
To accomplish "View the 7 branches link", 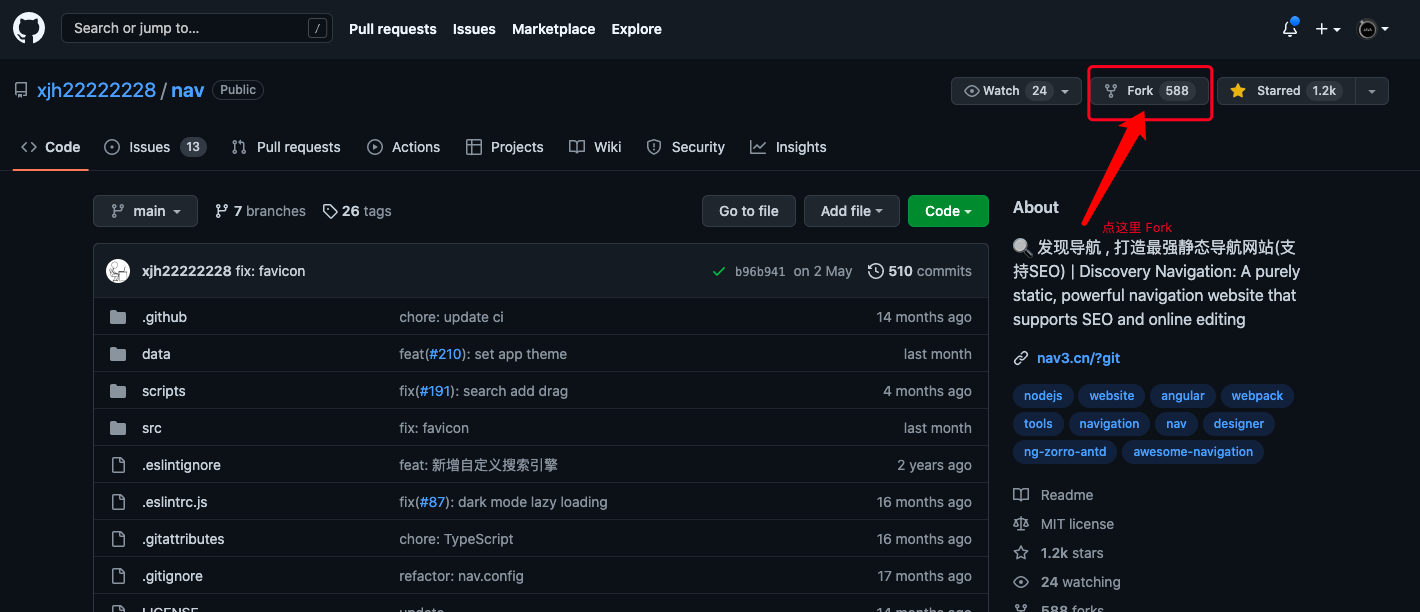I will point(260,211).
